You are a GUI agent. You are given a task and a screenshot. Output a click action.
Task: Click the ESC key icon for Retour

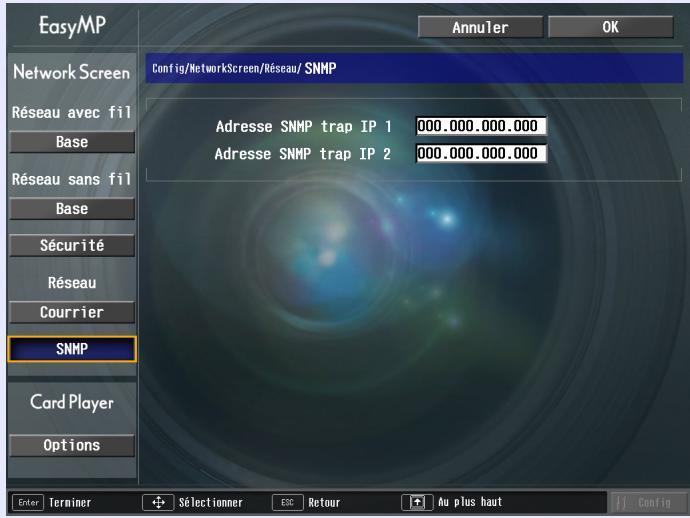coord(288,502)
